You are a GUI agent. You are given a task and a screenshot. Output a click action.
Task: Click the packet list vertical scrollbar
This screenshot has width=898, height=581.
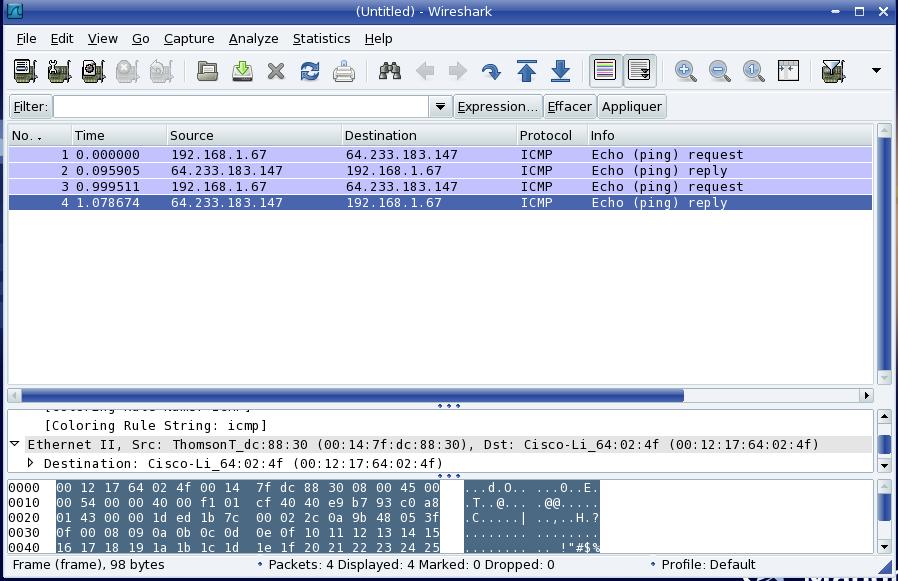click(x=884, y=254)
